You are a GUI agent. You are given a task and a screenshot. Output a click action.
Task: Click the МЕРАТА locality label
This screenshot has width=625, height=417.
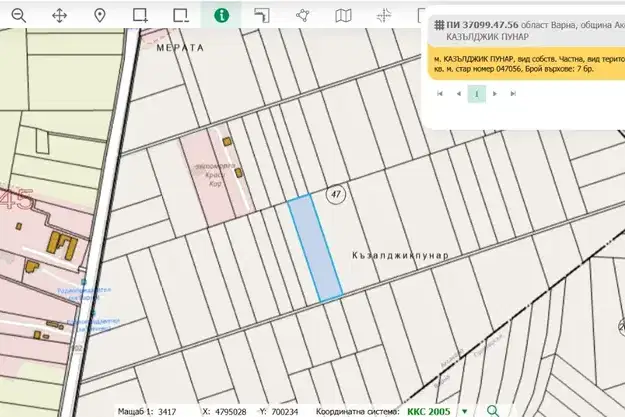point(180,48)
